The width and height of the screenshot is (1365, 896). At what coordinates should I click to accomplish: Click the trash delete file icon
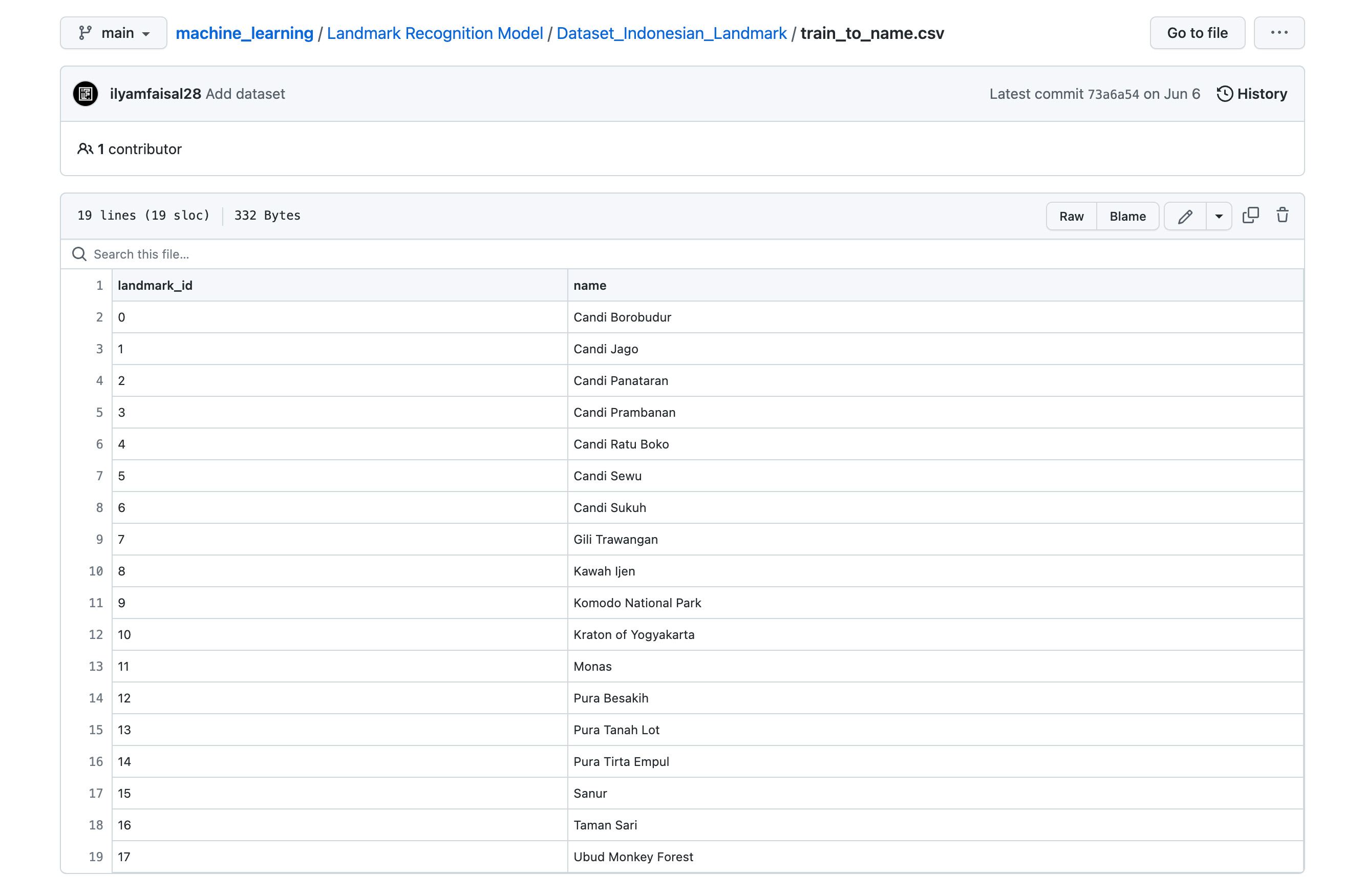[x=1283, y=216]
